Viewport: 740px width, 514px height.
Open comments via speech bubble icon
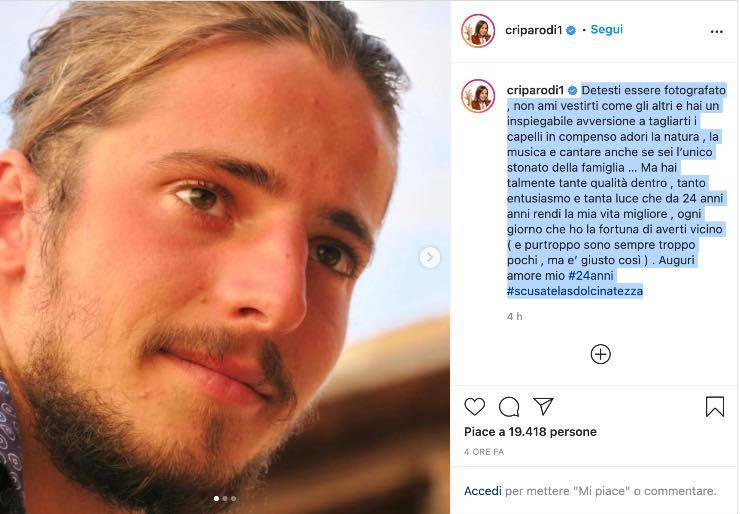point(509,406)
